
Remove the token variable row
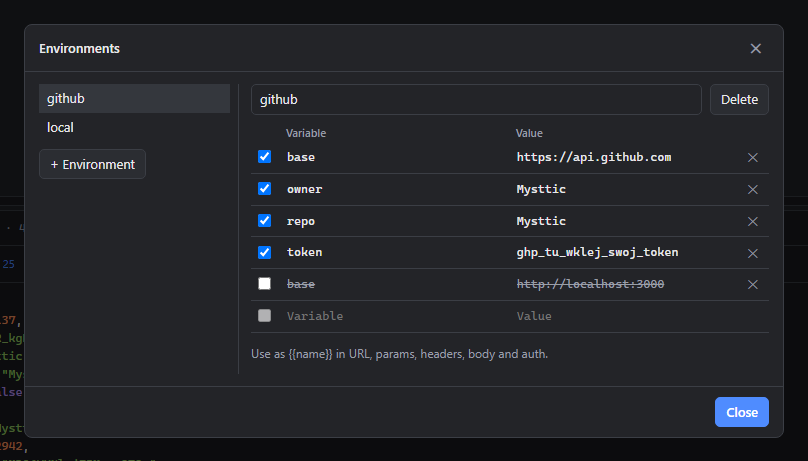click(752, 253)
